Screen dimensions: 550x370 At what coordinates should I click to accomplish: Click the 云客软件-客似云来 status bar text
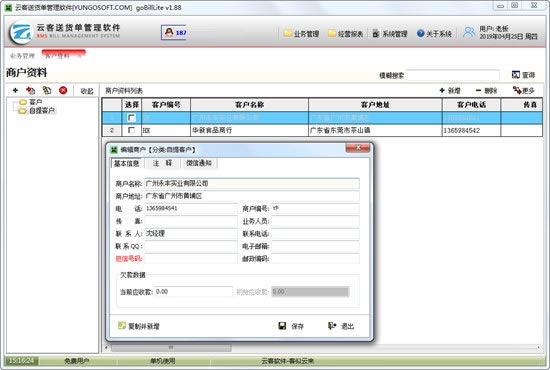tap(288, 361)
